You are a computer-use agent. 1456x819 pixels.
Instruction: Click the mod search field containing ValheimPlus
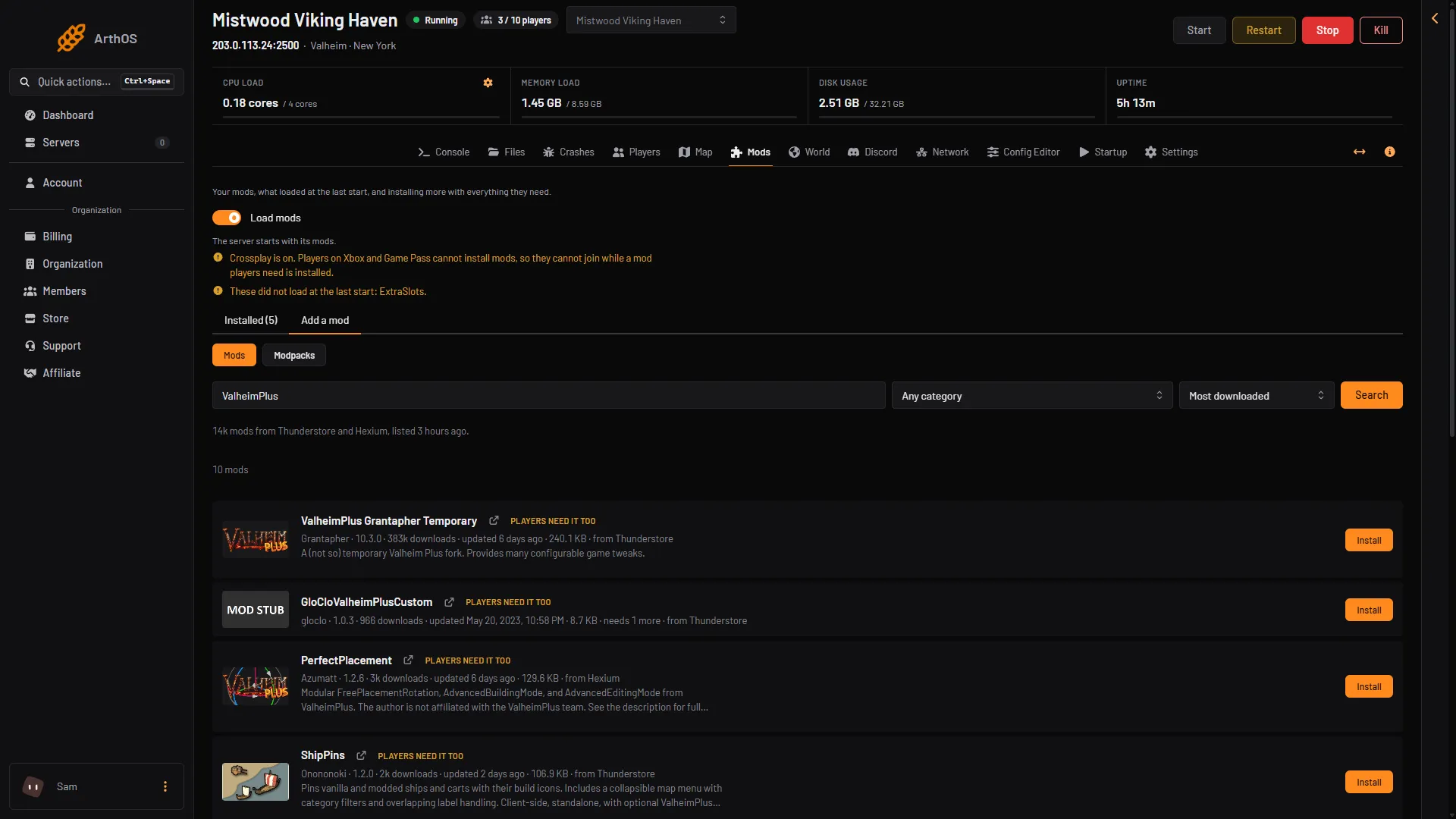coord(549,396)
